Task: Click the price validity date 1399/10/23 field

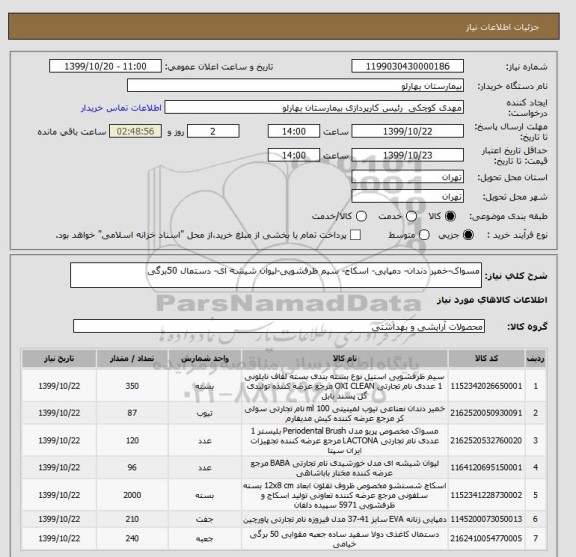Action: 407,155
